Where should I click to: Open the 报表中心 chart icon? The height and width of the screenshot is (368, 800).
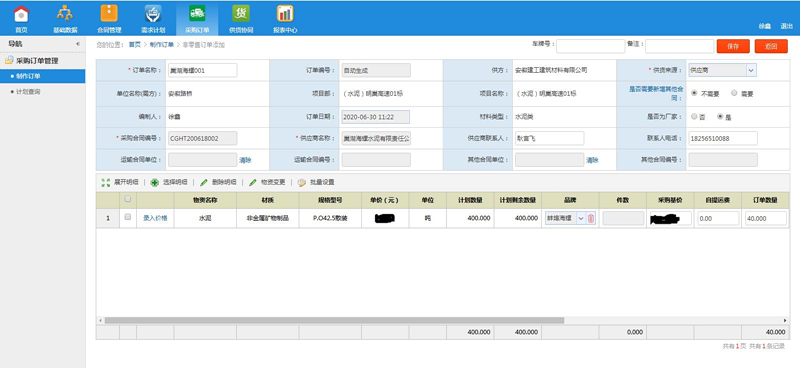click(285, 13)
